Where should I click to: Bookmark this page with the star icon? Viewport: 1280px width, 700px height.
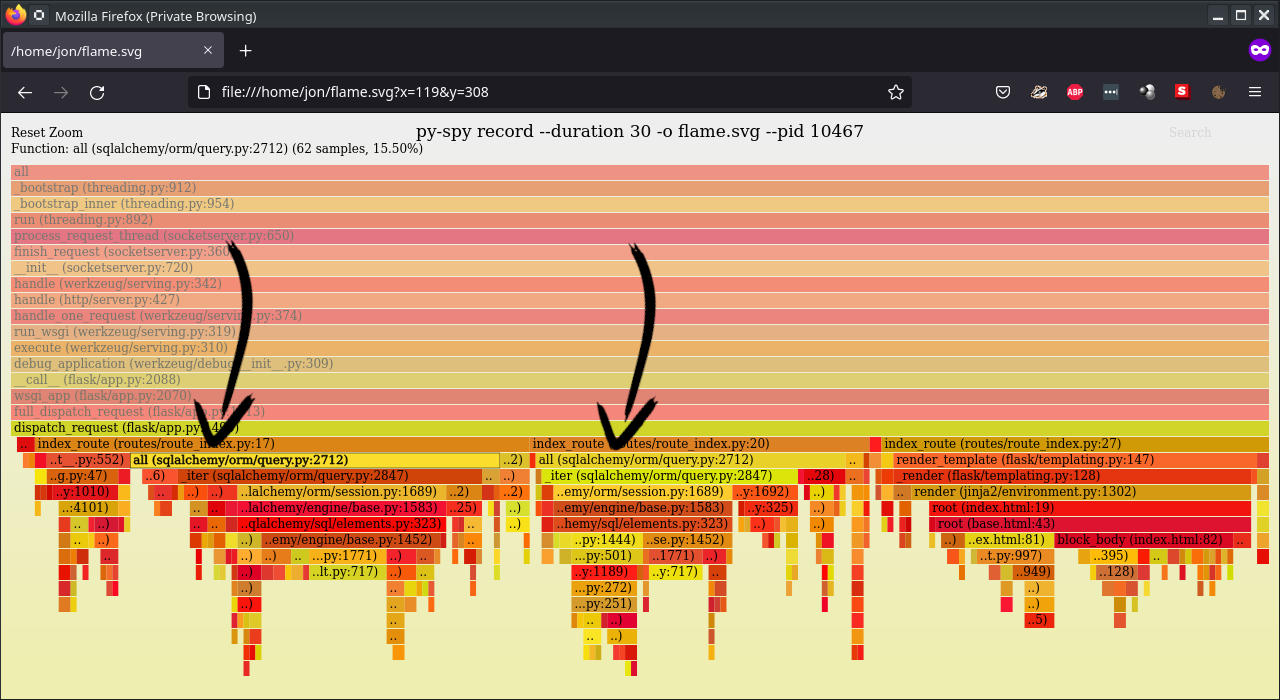click(895, 92)
